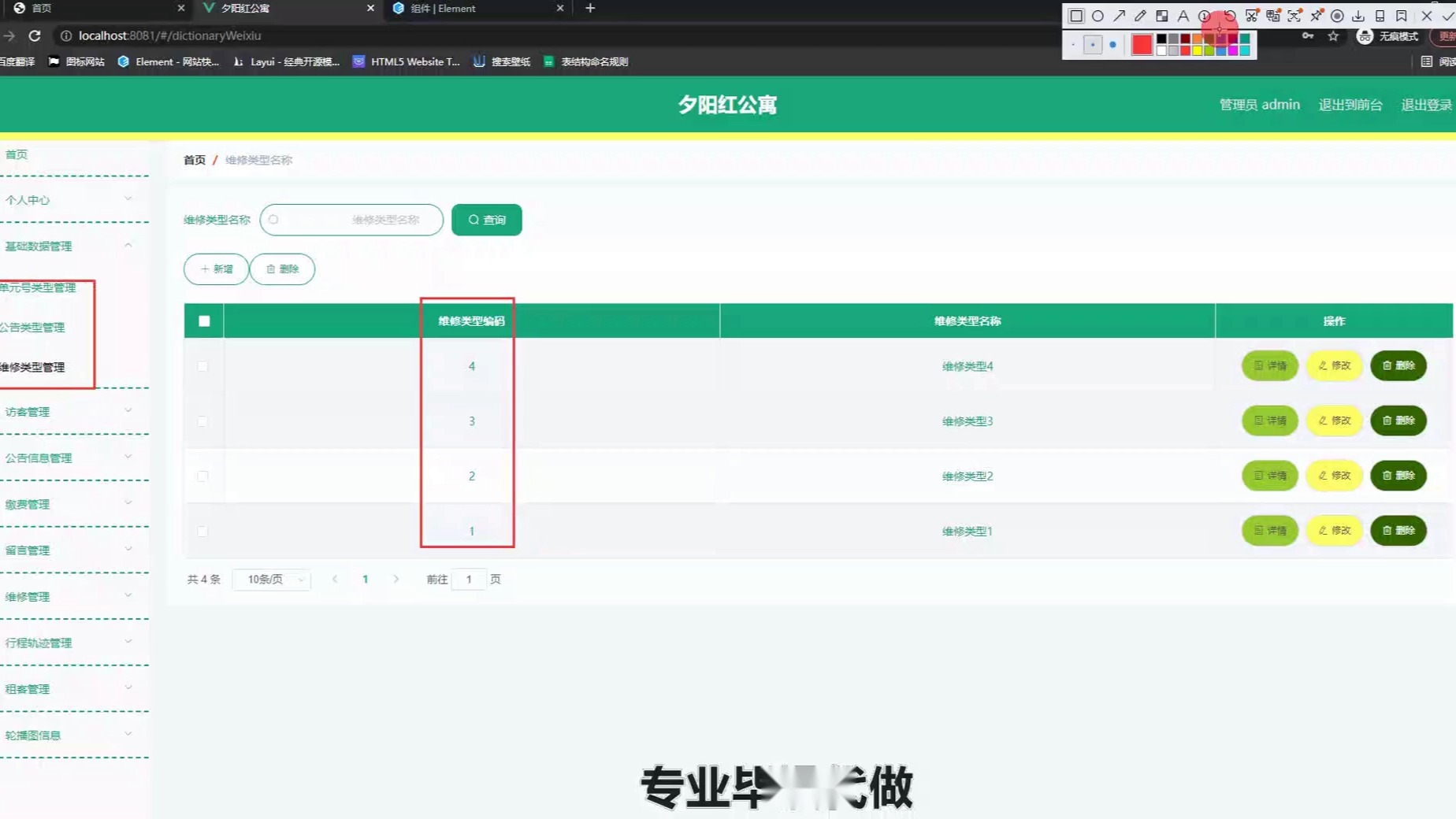Select the pencil drawing tool
The width and height of the screenshot is (1456, 819).
(x=1140, y=16)
